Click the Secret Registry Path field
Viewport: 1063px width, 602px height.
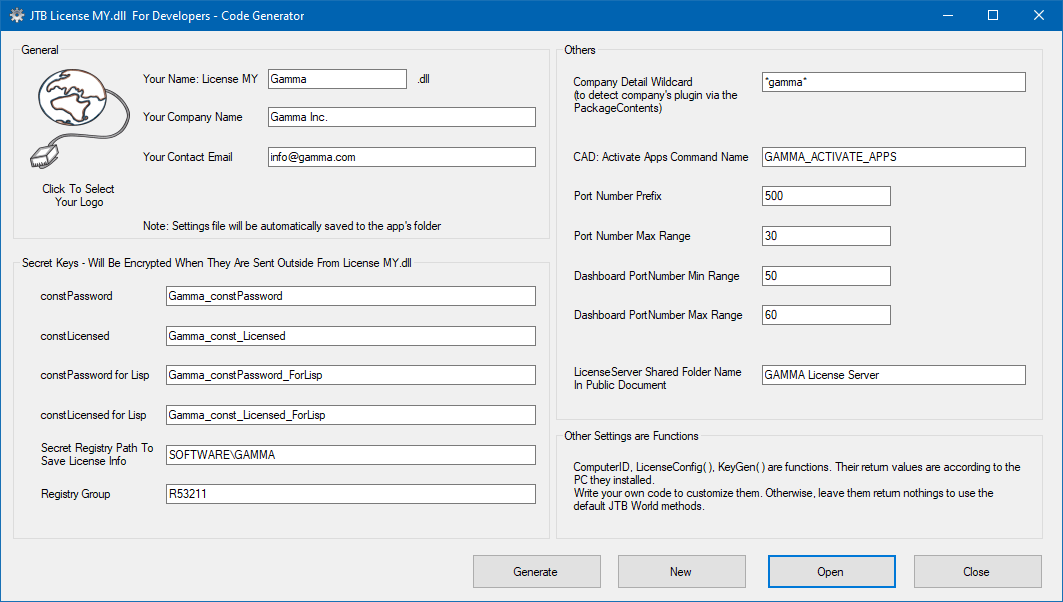350,455
